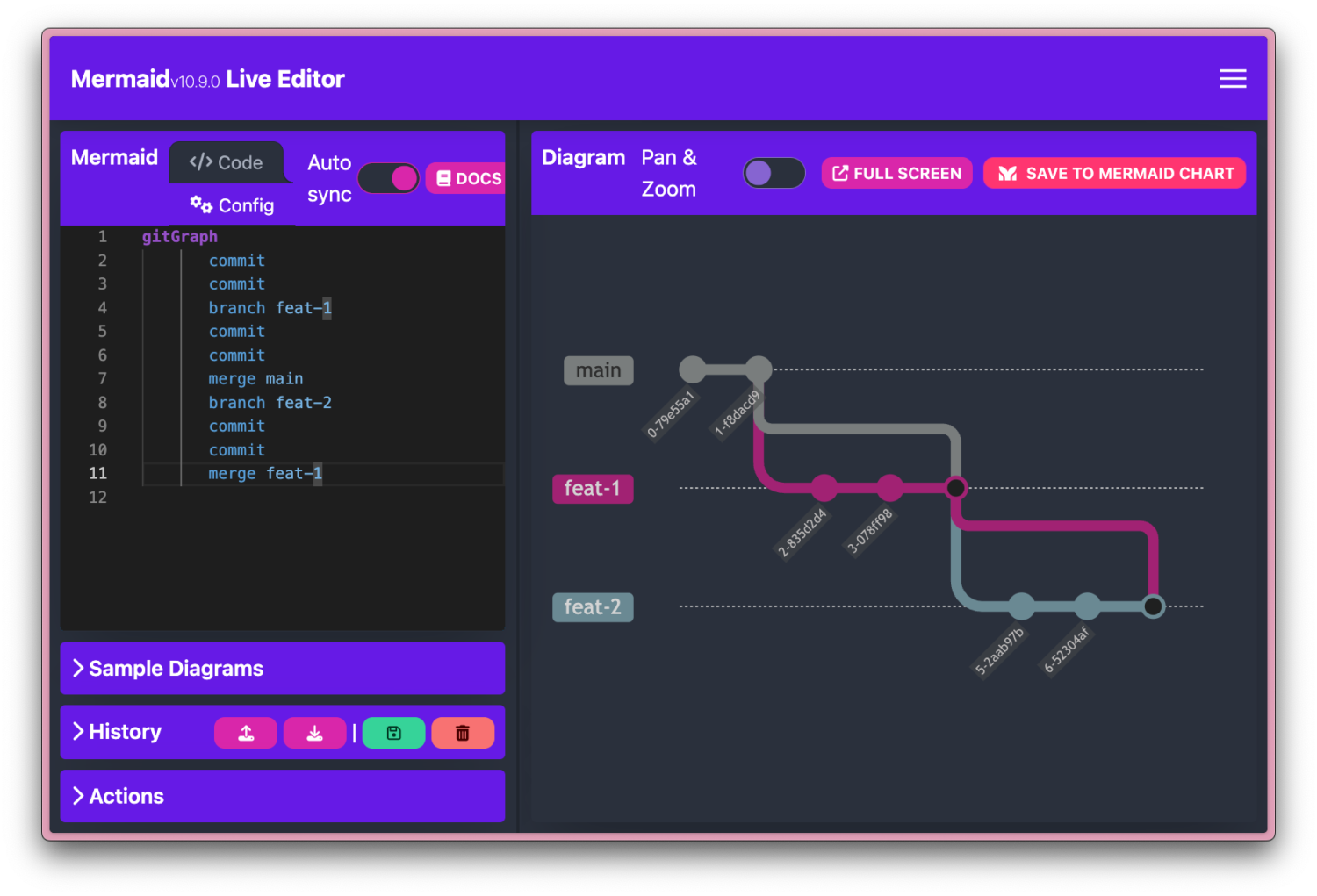This screenshot has width=1317, height=896.
Task: Toggle the Pan & Zoom switch
Action: tap(774, 173)
